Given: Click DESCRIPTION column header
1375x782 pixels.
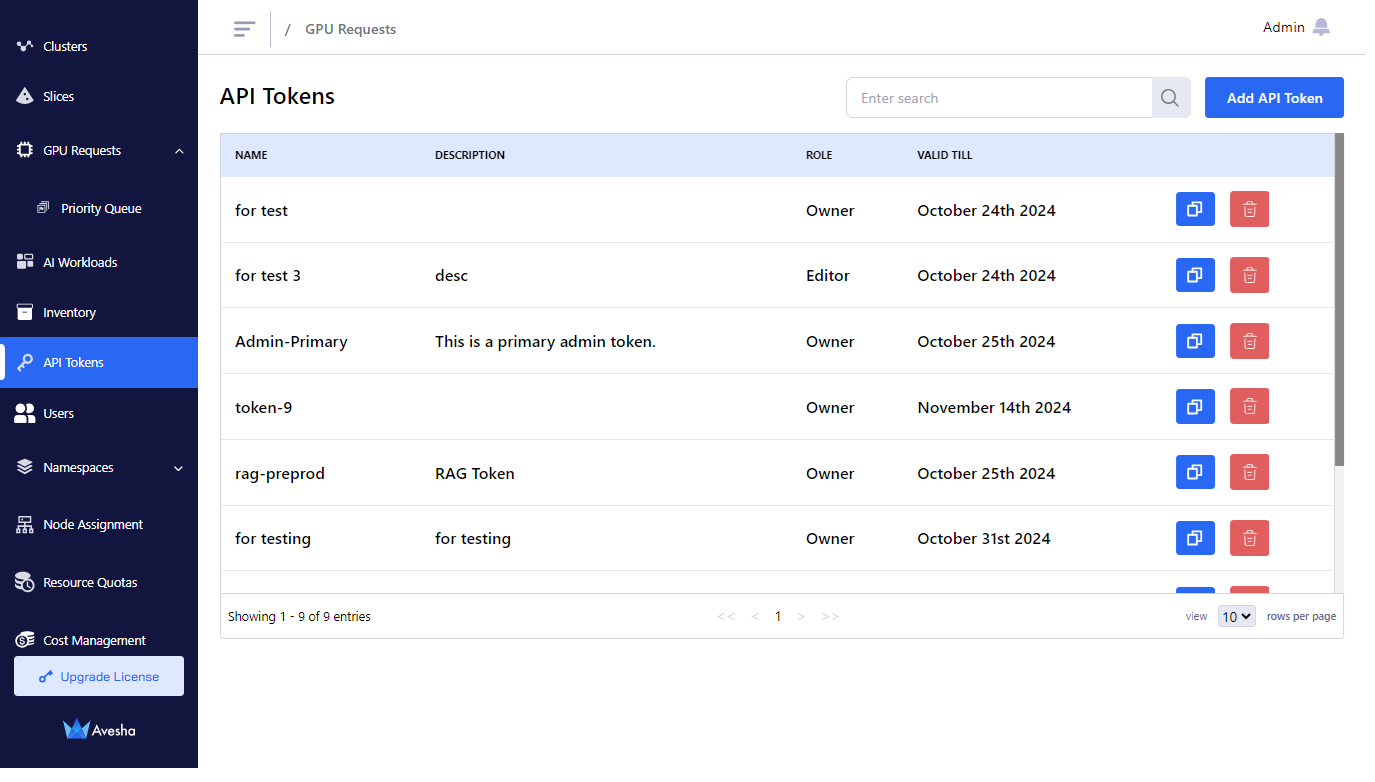Looking at the screenshot, I should coord(470,155).
